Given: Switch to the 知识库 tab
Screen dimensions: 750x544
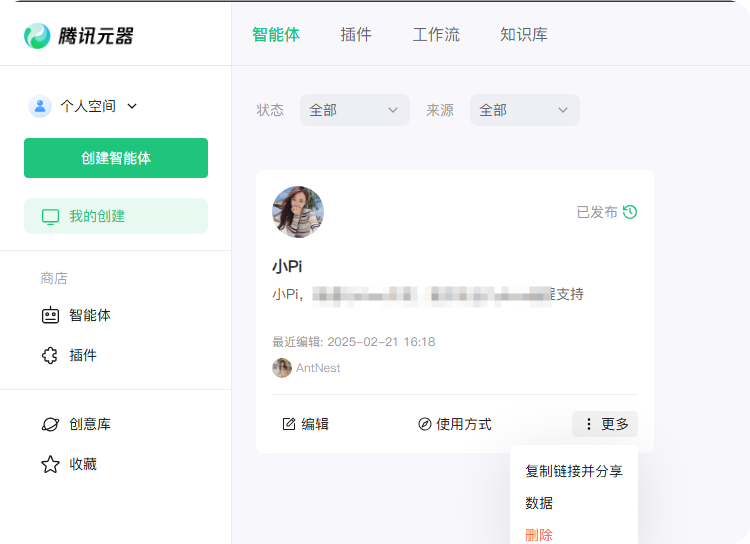Looking at the screenshot, I should pos(524,35).
